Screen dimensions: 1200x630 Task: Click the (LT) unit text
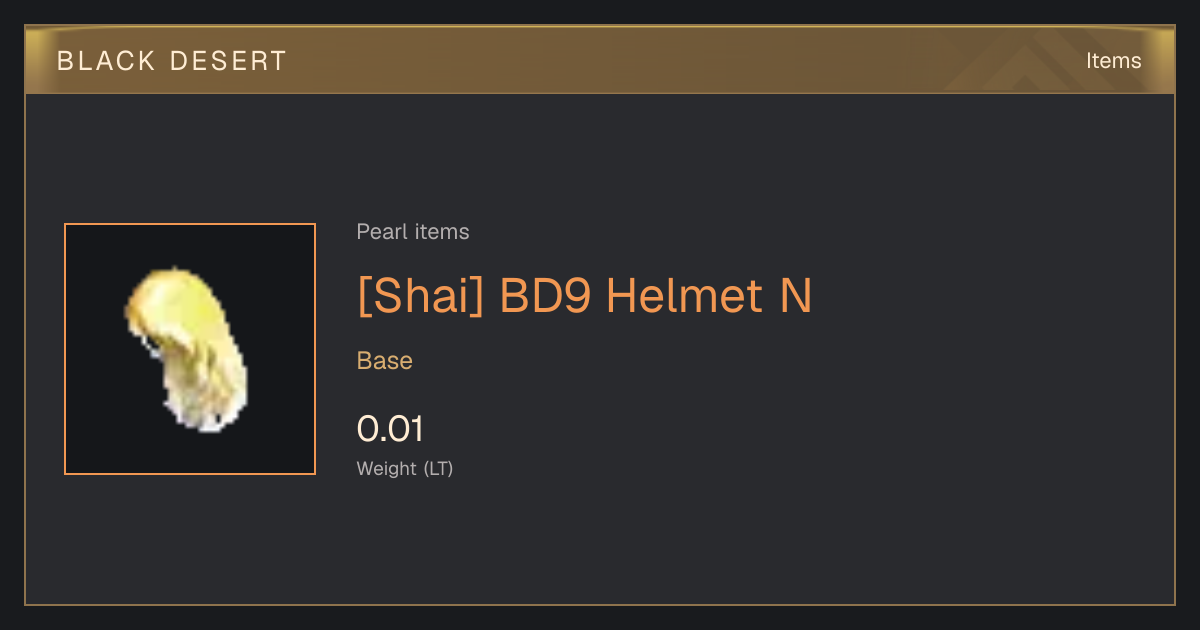click(x=438, y=468)
